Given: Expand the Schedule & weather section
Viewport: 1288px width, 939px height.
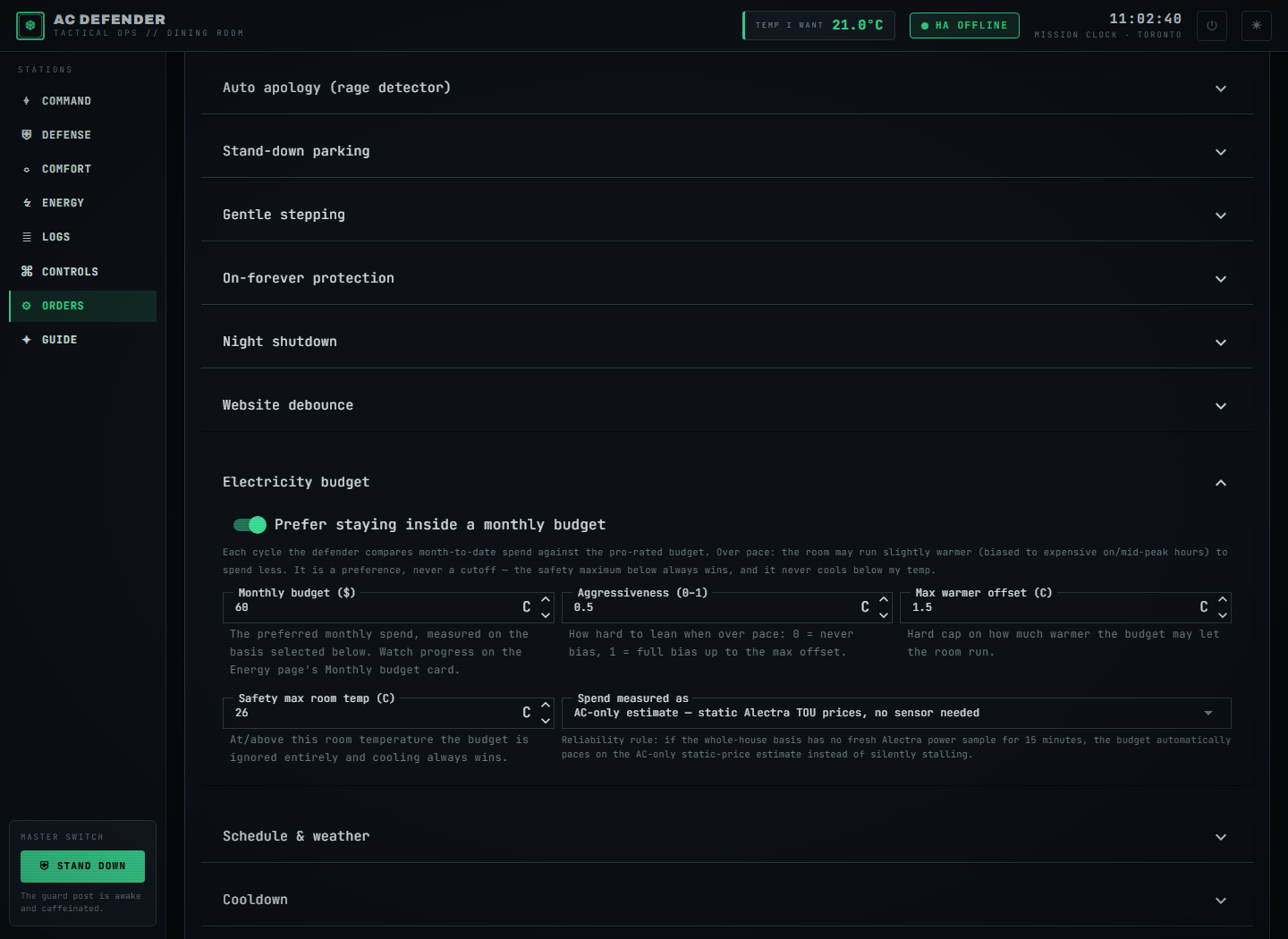Looking at the screenshot, I should pyautogui.click(x=726, y=836).
